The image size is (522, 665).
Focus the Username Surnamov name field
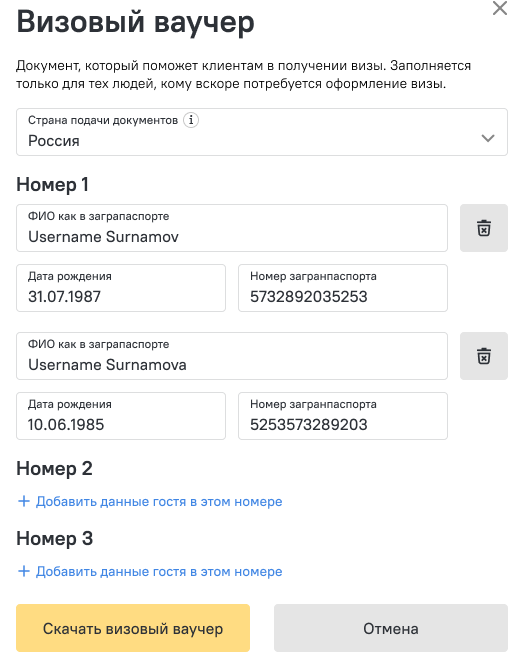[x=232, y=228]
